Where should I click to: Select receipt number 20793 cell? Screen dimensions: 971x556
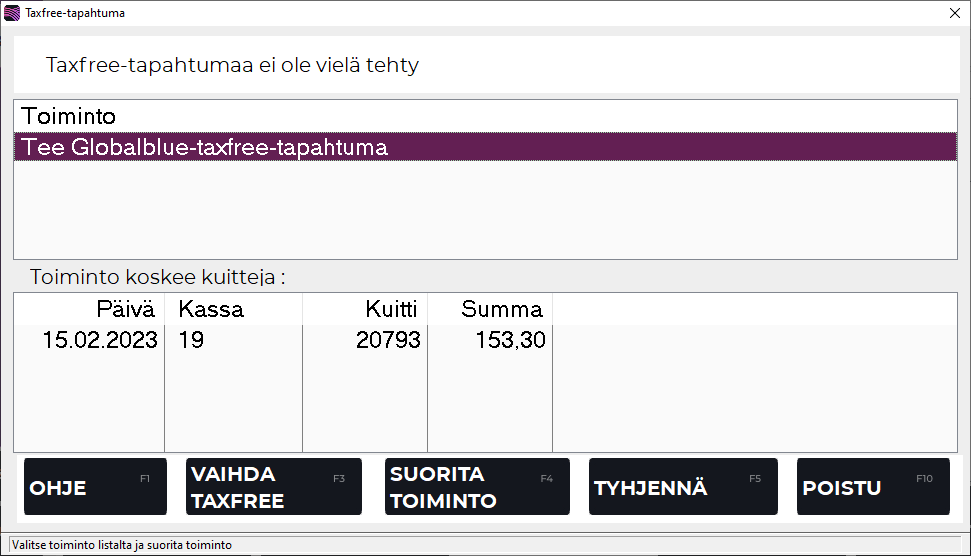pos(388,340)
